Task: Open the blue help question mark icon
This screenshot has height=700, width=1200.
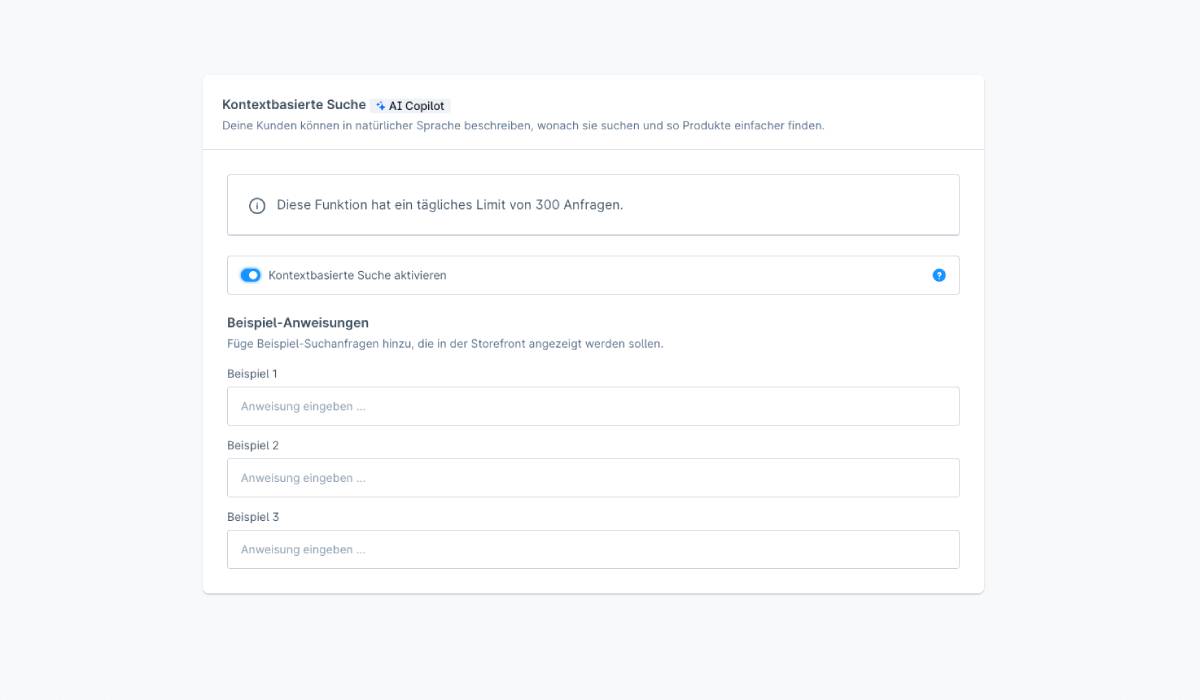Action: 939,275
